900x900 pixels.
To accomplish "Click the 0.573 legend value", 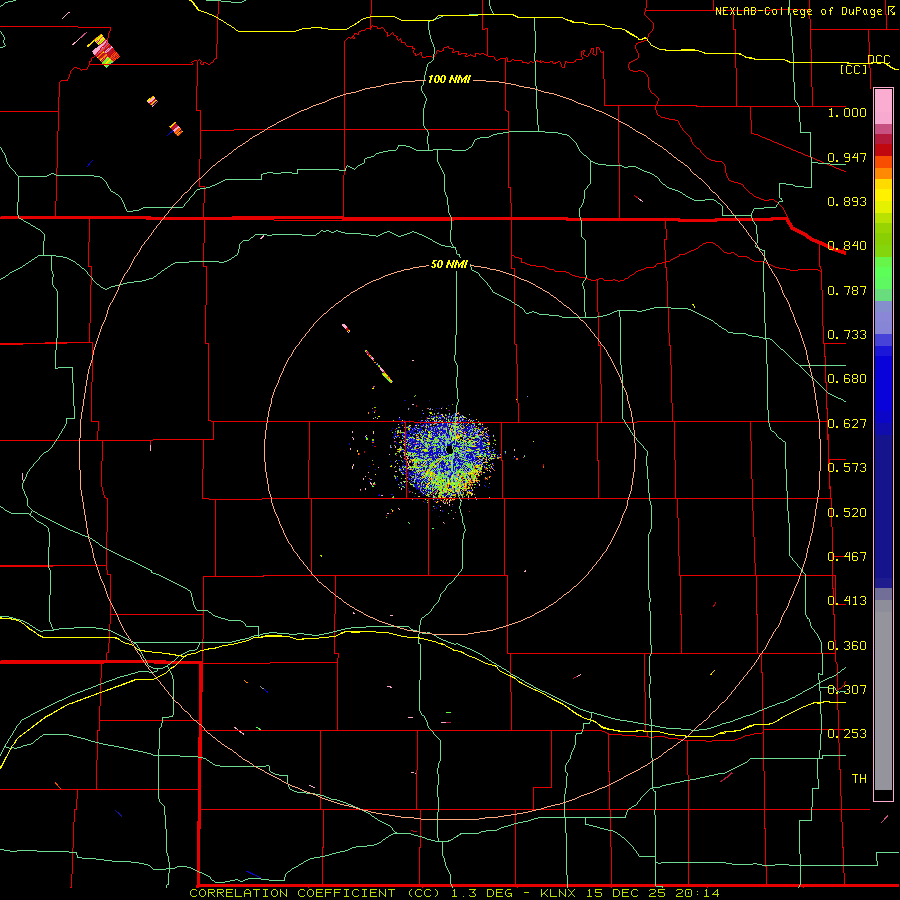I will pos(847,468).
